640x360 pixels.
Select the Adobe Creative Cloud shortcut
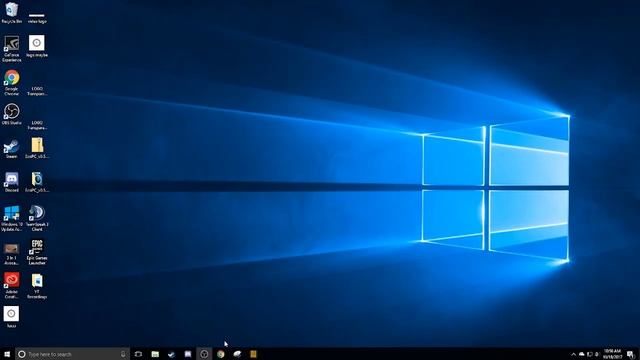coord(11,286)
